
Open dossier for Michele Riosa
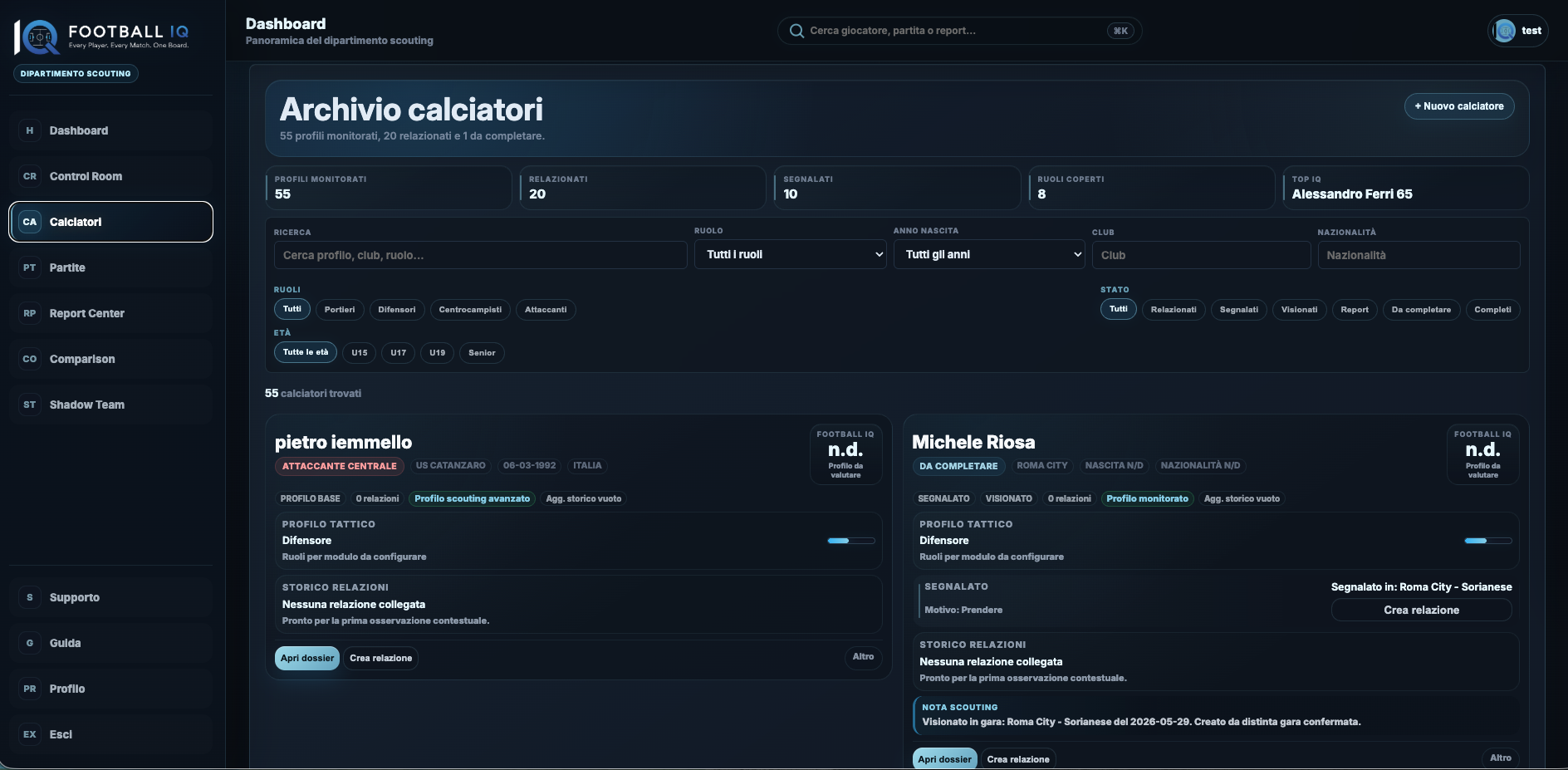click(x=944, y=759)
